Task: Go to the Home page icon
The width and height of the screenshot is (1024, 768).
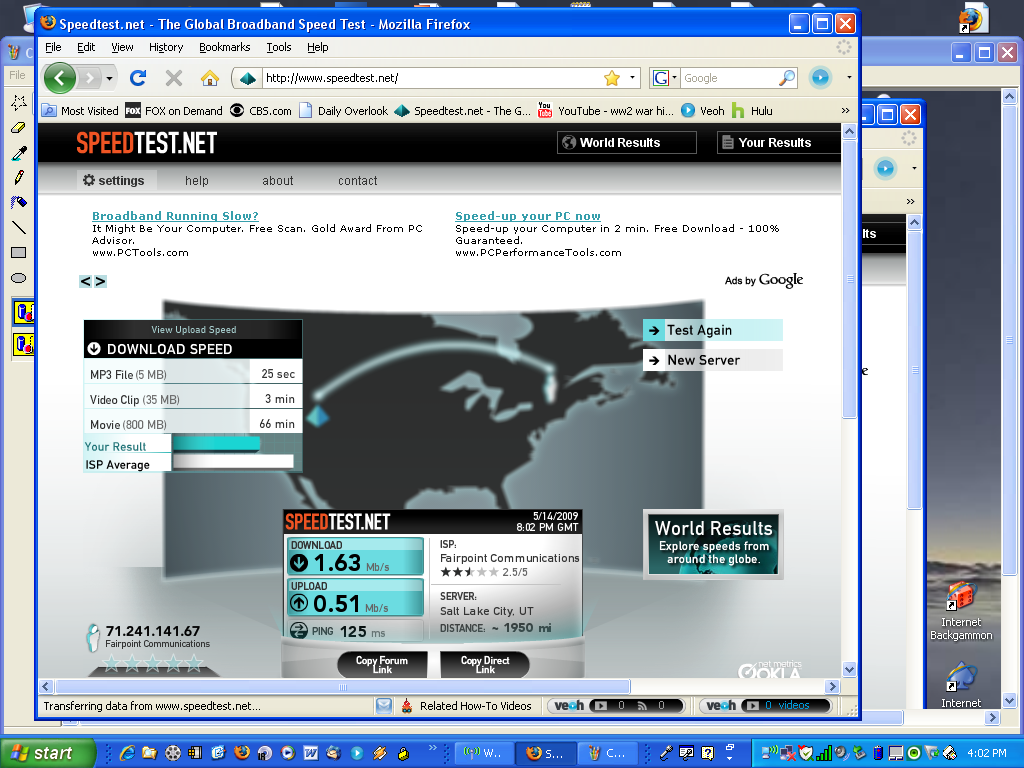Action: 209,78
